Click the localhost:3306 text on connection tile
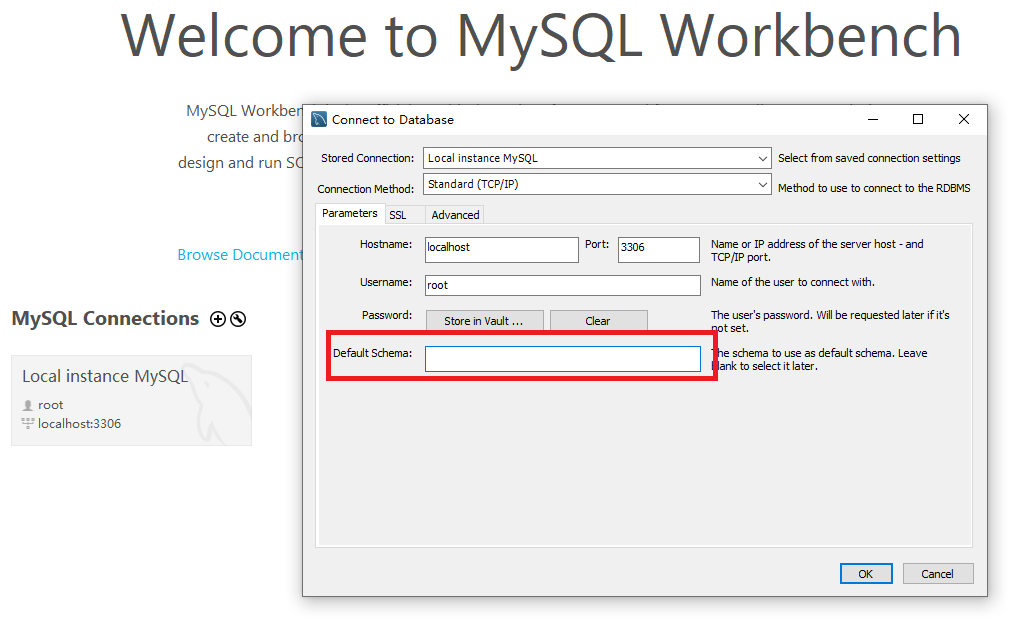Screen dimensions: 1011x618 79,424
